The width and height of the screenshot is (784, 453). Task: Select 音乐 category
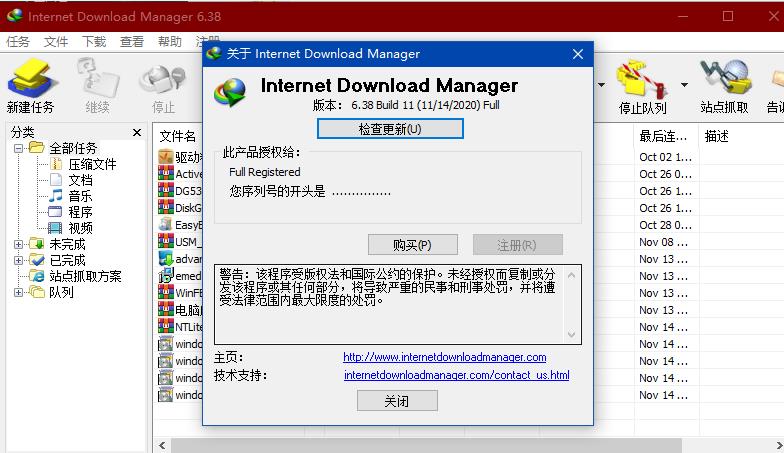coord(80,196)
